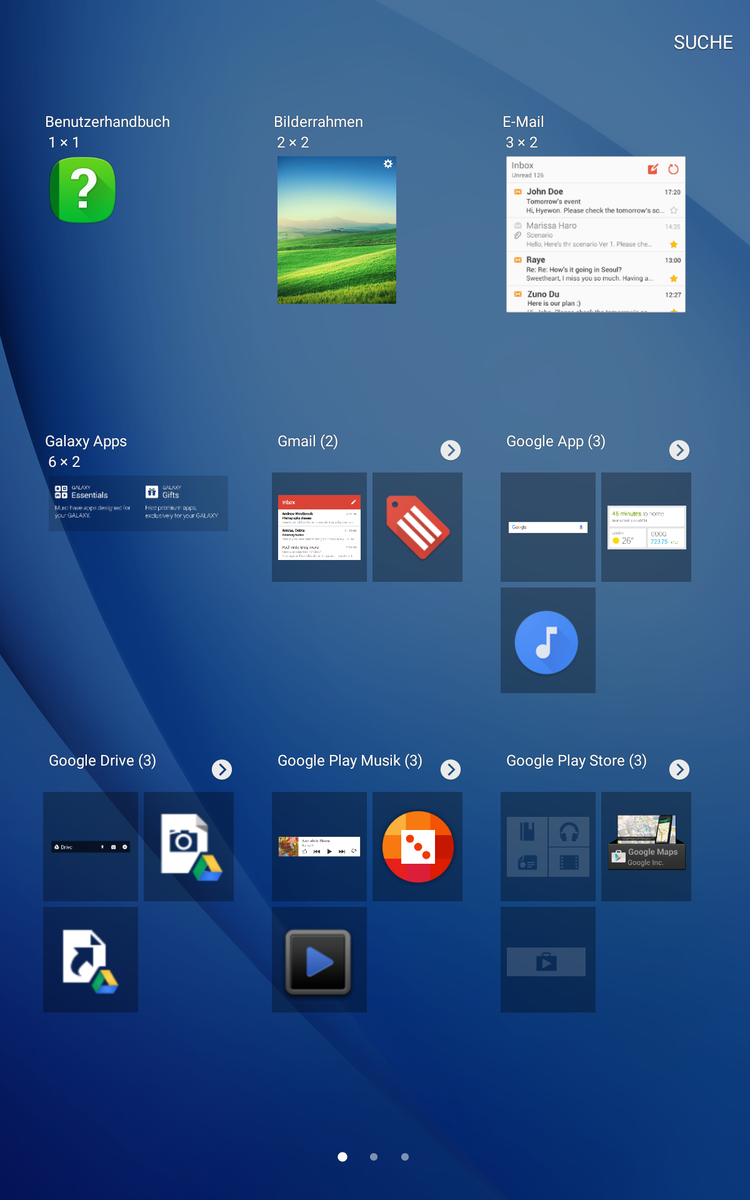Expand the Google App (3) group arrow
The height and width of the screenshot is (1200, 750).
point(680,450)
